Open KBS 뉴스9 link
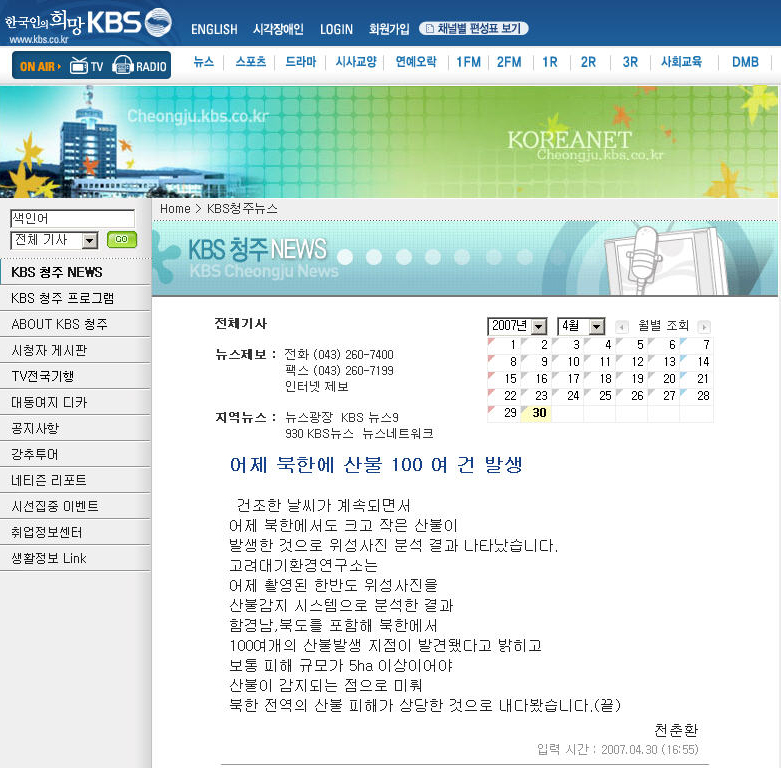This screenshot has width=781, height=768. (x=370, y=417)
